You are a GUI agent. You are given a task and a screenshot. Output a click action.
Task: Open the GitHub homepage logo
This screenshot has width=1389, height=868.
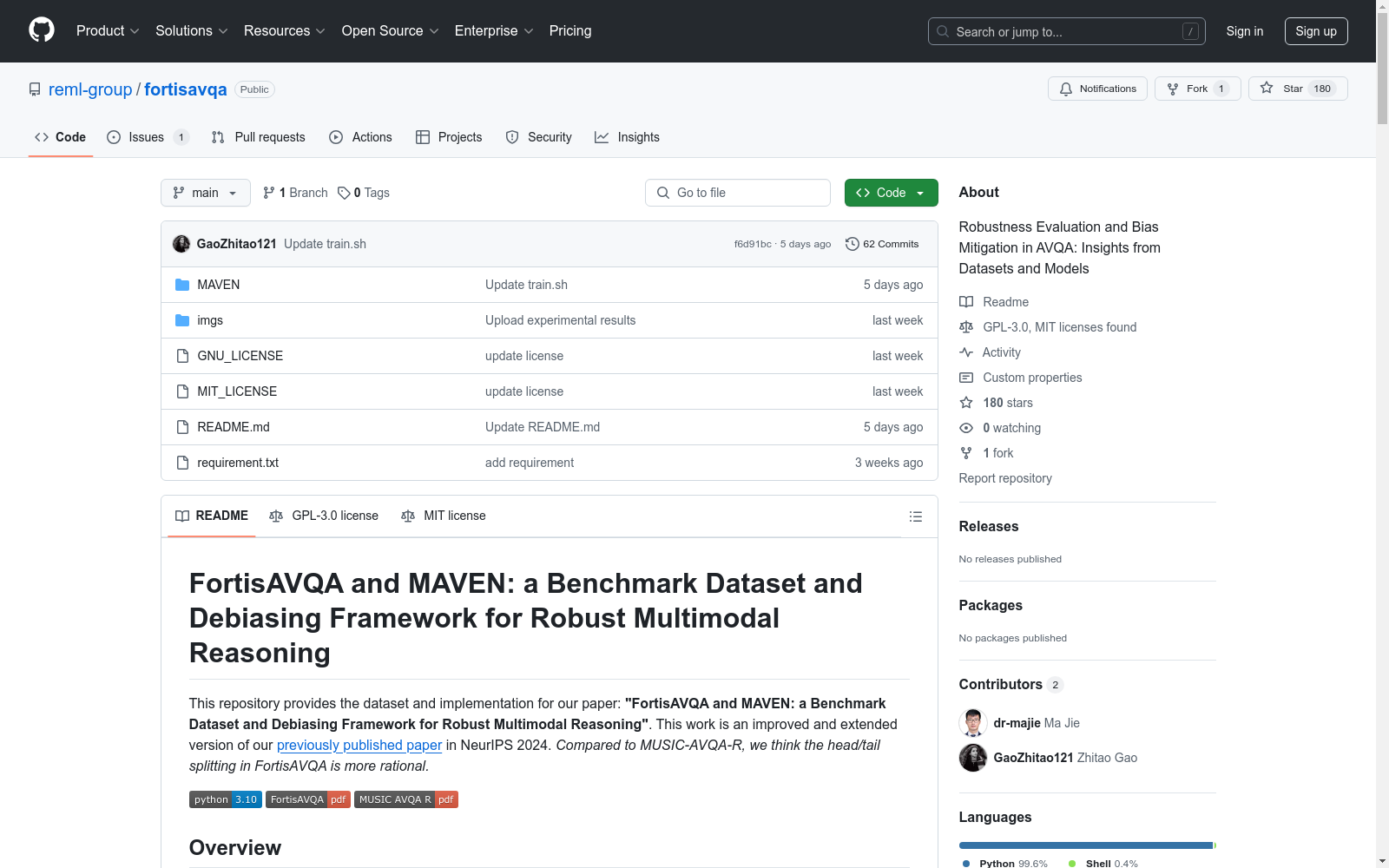coord(42,30)
